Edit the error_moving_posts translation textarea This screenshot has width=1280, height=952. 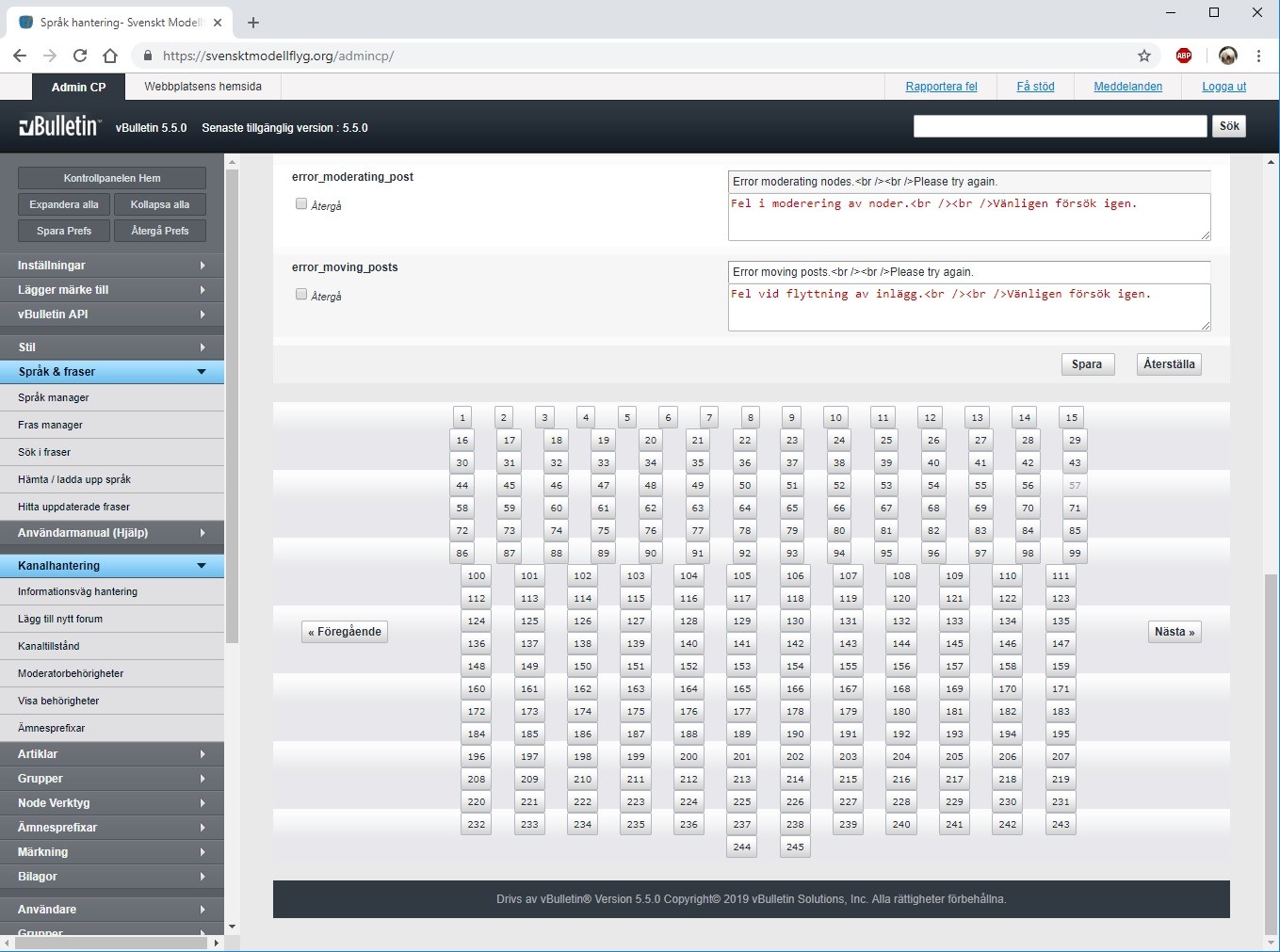969,307
